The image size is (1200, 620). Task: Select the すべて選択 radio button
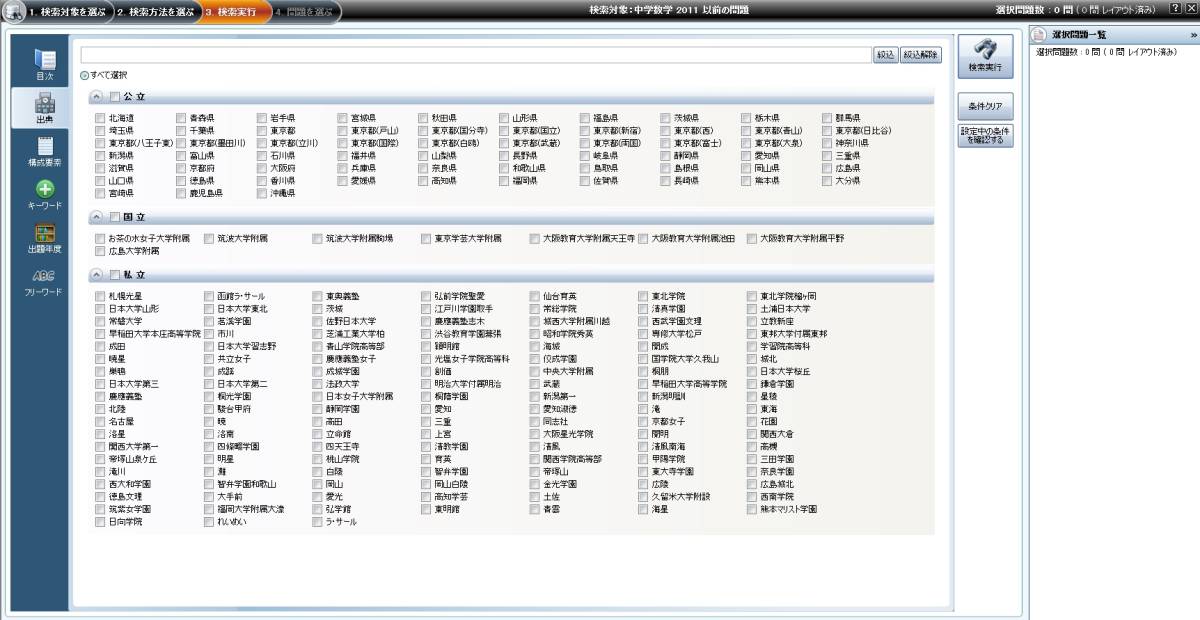[84, 75]
